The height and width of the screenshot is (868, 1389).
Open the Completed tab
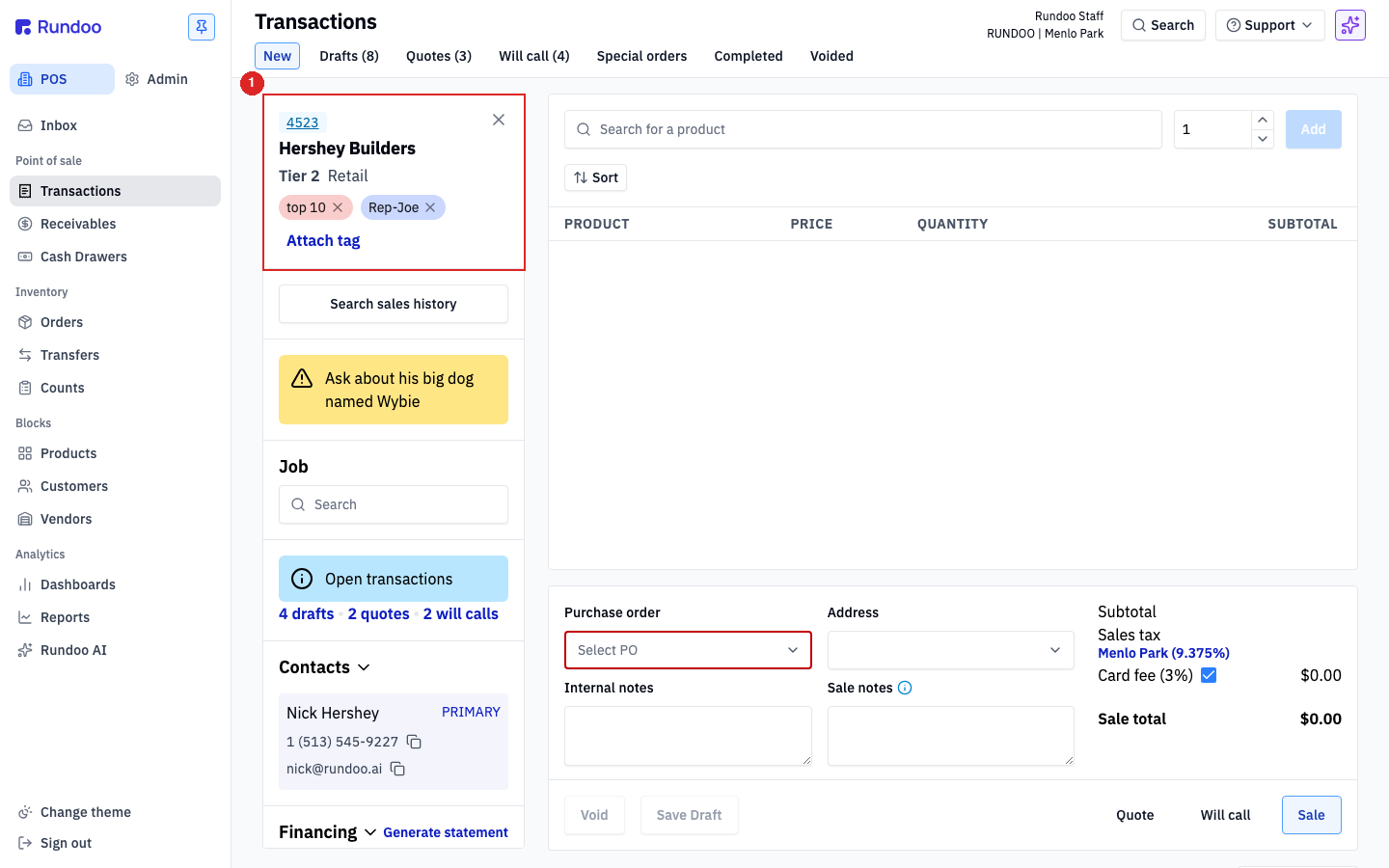749,56
